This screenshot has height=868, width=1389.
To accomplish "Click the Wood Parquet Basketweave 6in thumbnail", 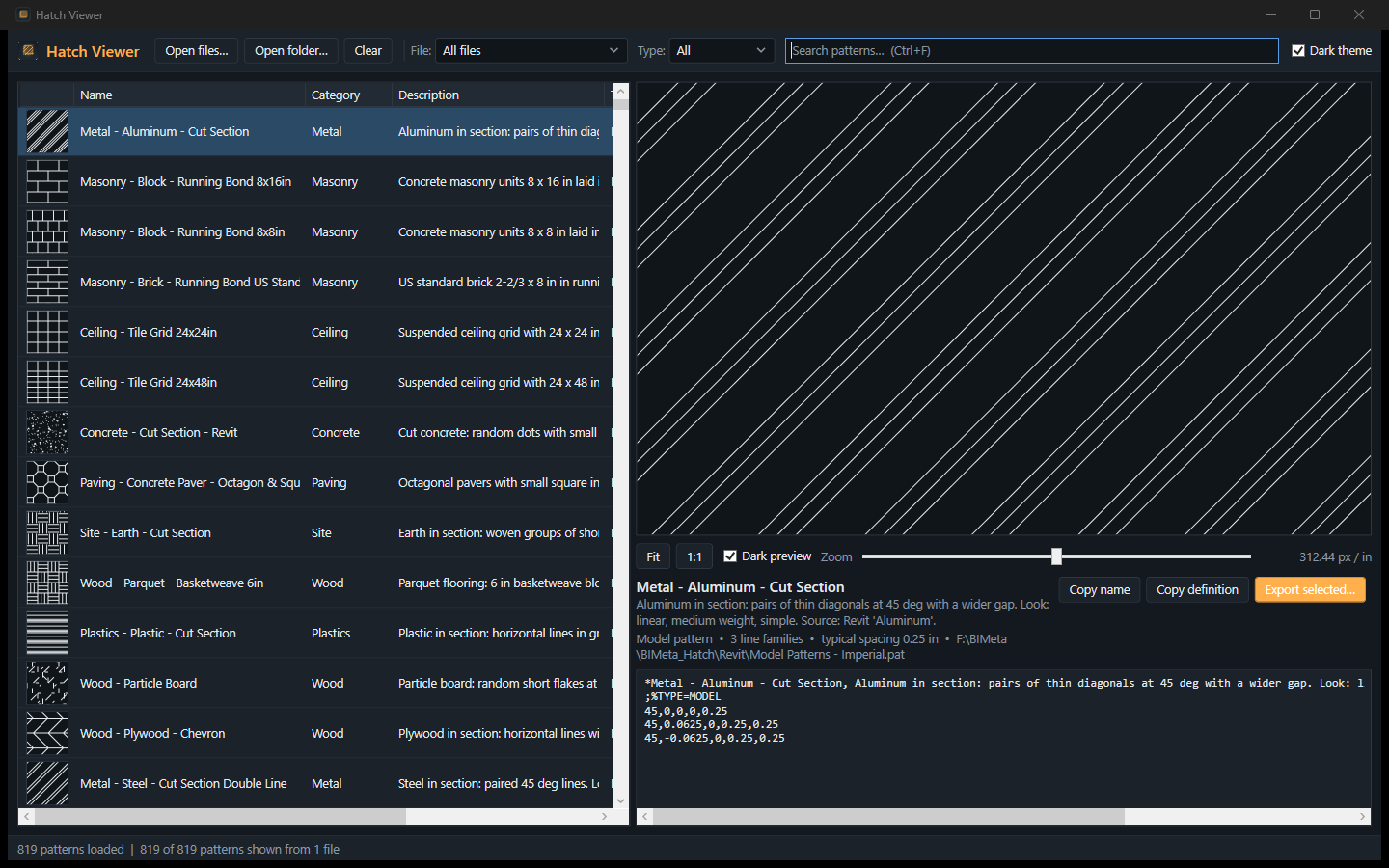I will click(x=47, y=583).
